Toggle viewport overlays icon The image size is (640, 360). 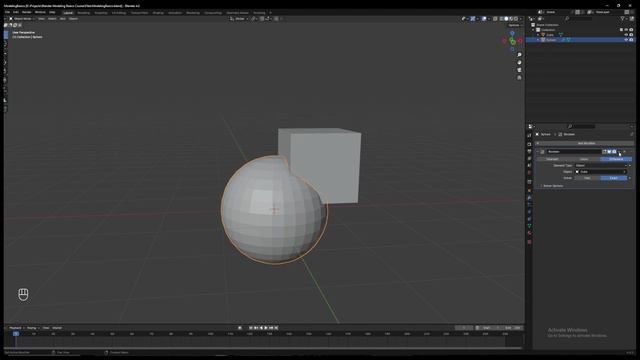click(484, 19)
